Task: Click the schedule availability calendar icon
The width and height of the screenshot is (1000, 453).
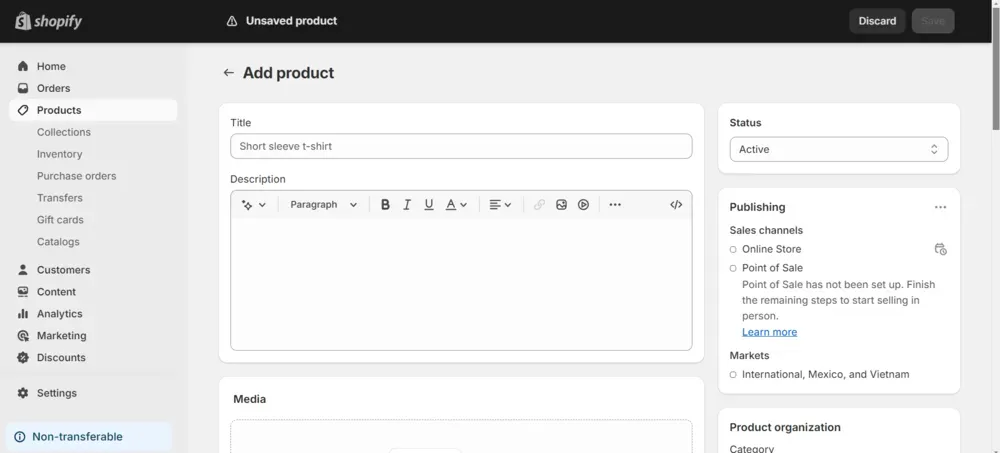Action: pyautogui.click(x=941, y=249)
